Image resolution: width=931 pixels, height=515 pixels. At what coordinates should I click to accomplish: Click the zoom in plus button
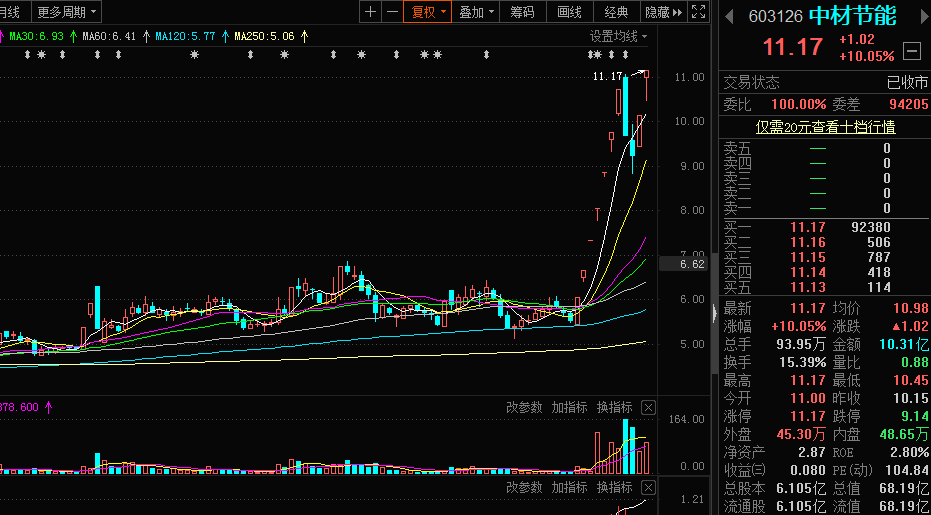click(x=371, y=12)
